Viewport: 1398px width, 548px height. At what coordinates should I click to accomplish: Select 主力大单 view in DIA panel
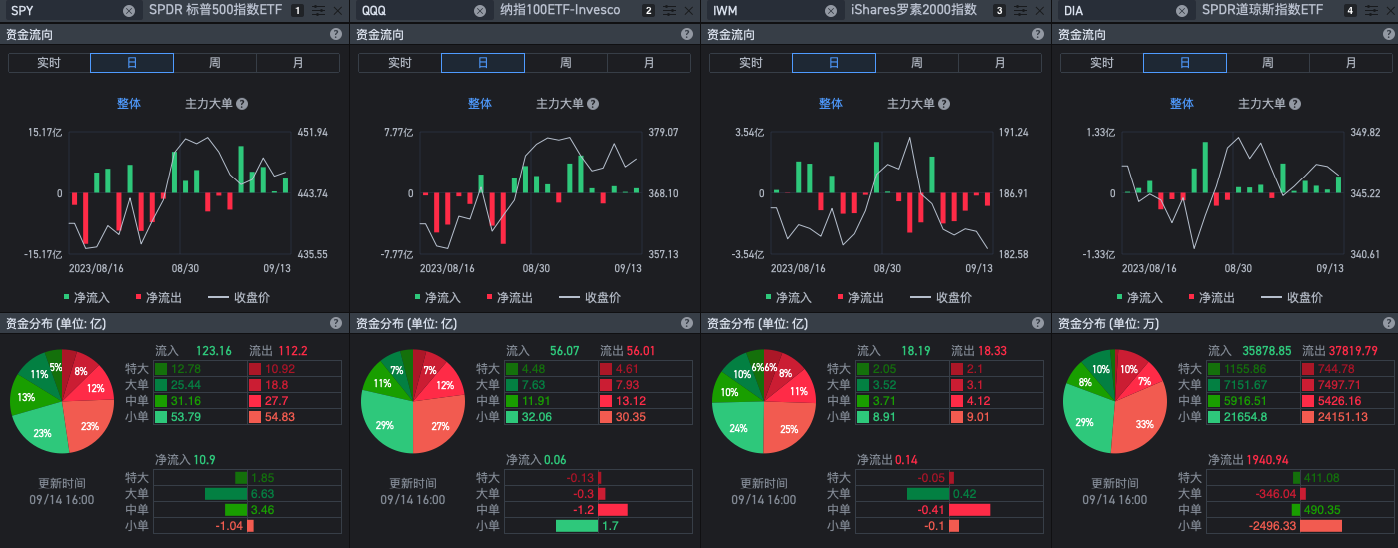[x=1262, y=104]
